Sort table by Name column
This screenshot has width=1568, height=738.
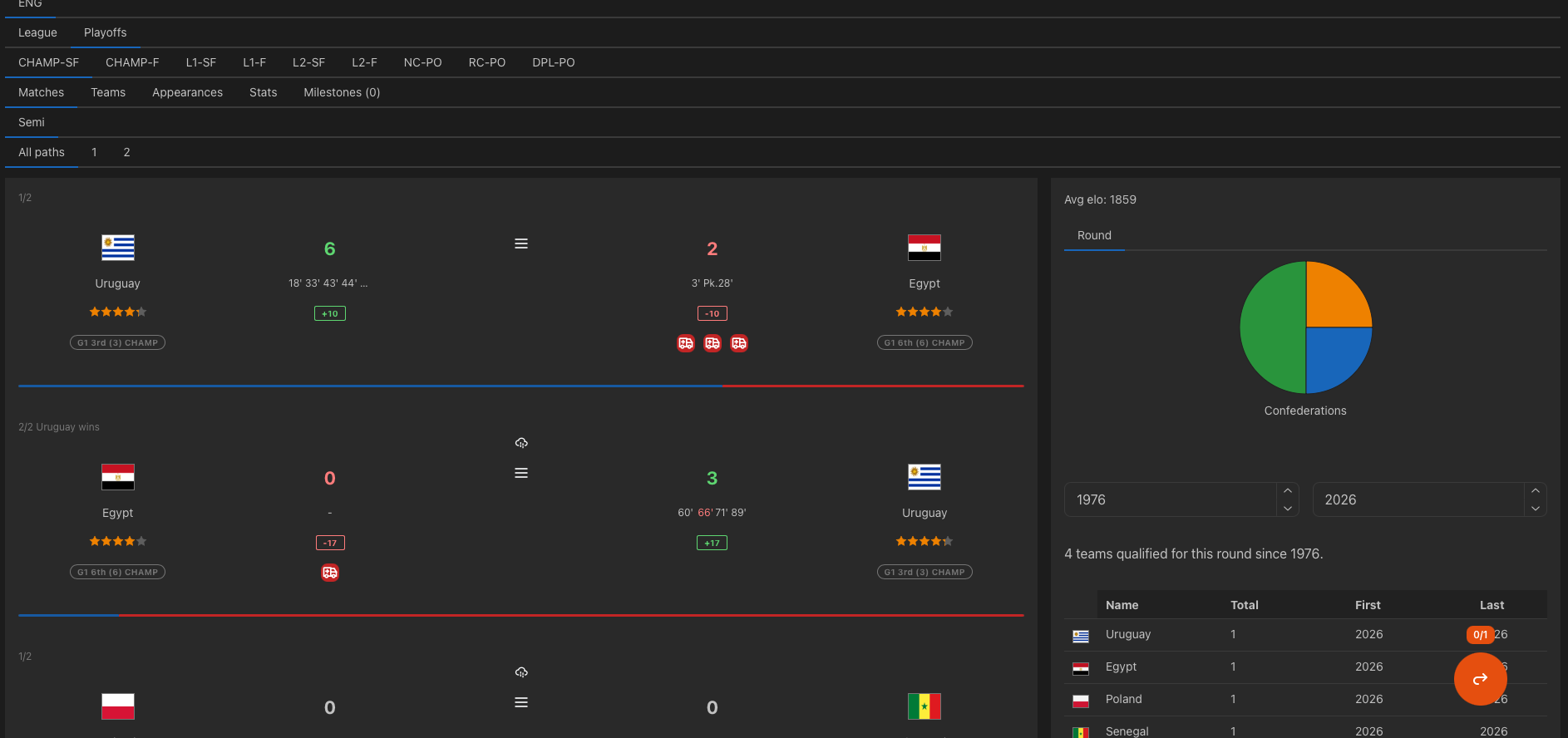1122,605
